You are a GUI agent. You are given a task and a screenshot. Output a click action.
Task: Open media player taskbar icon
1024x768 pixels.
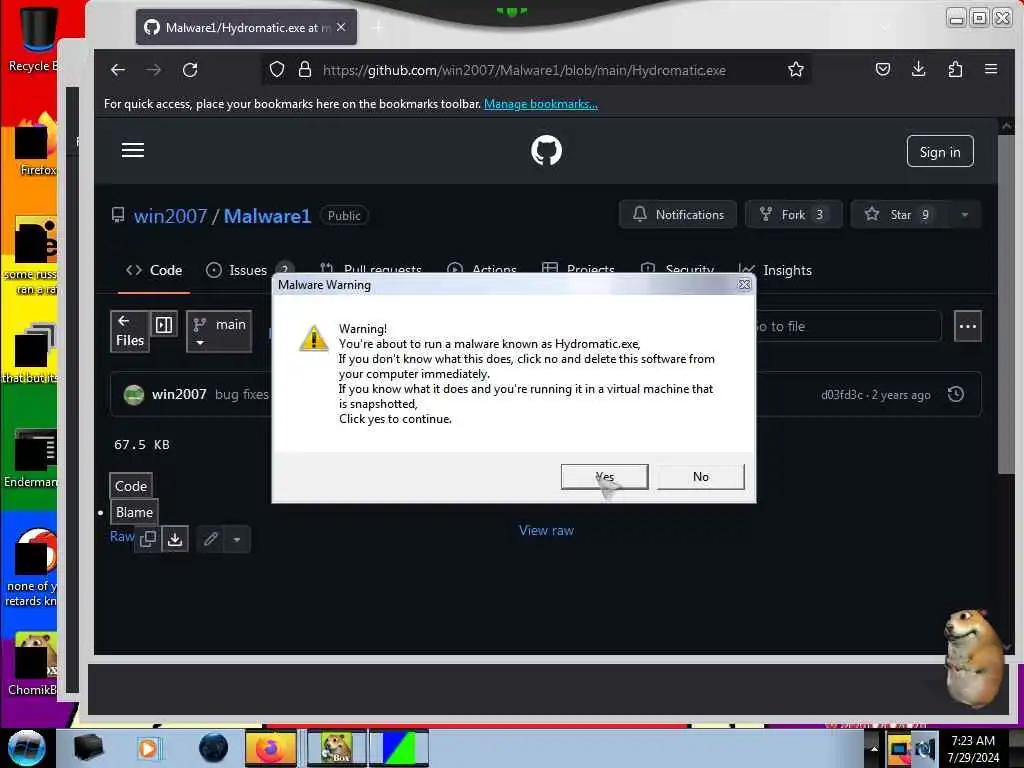pyautogui.click(x=148, y=748)
